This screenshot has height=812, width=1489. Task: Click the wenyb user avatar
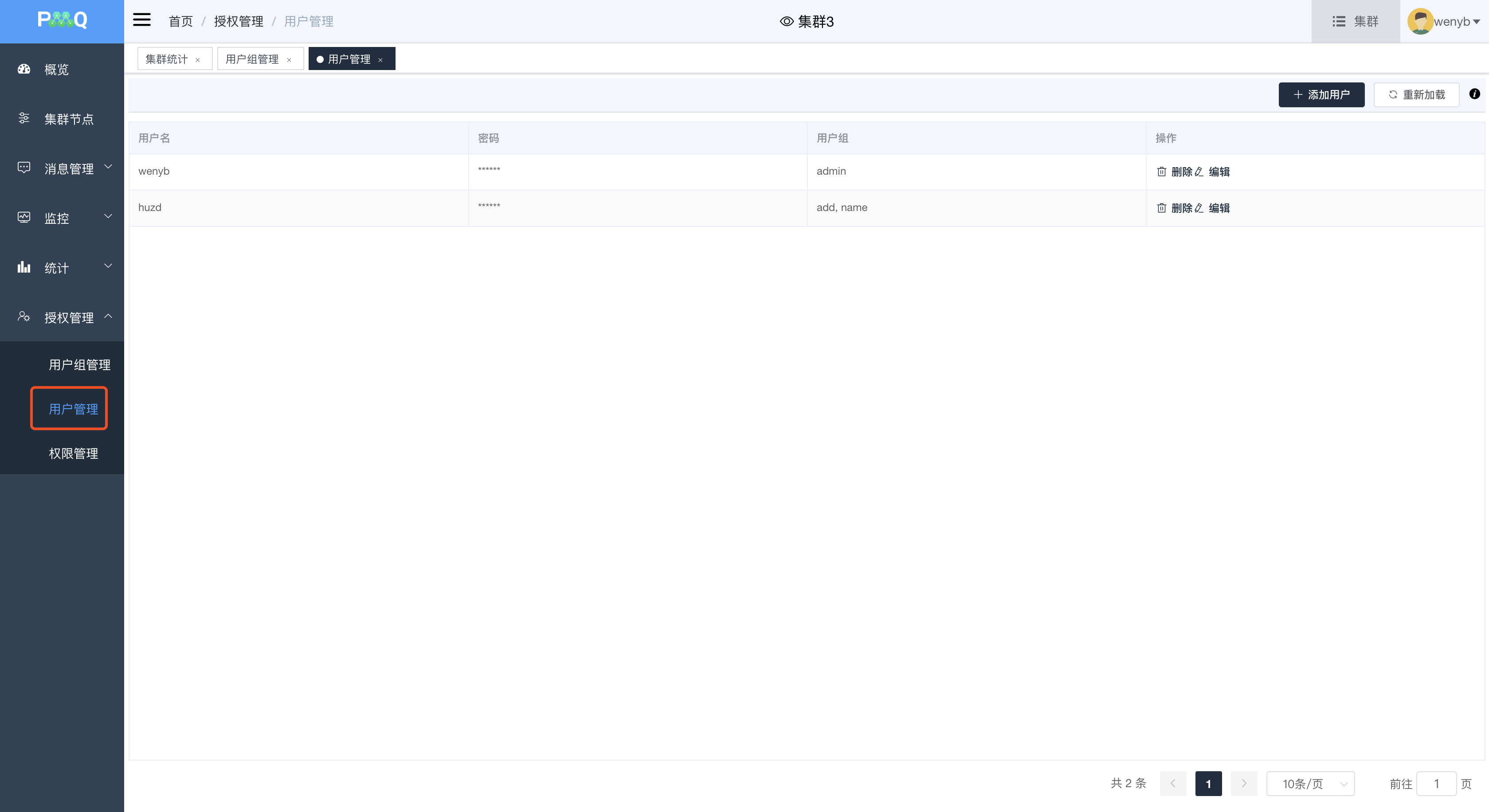click(1420, 21)
